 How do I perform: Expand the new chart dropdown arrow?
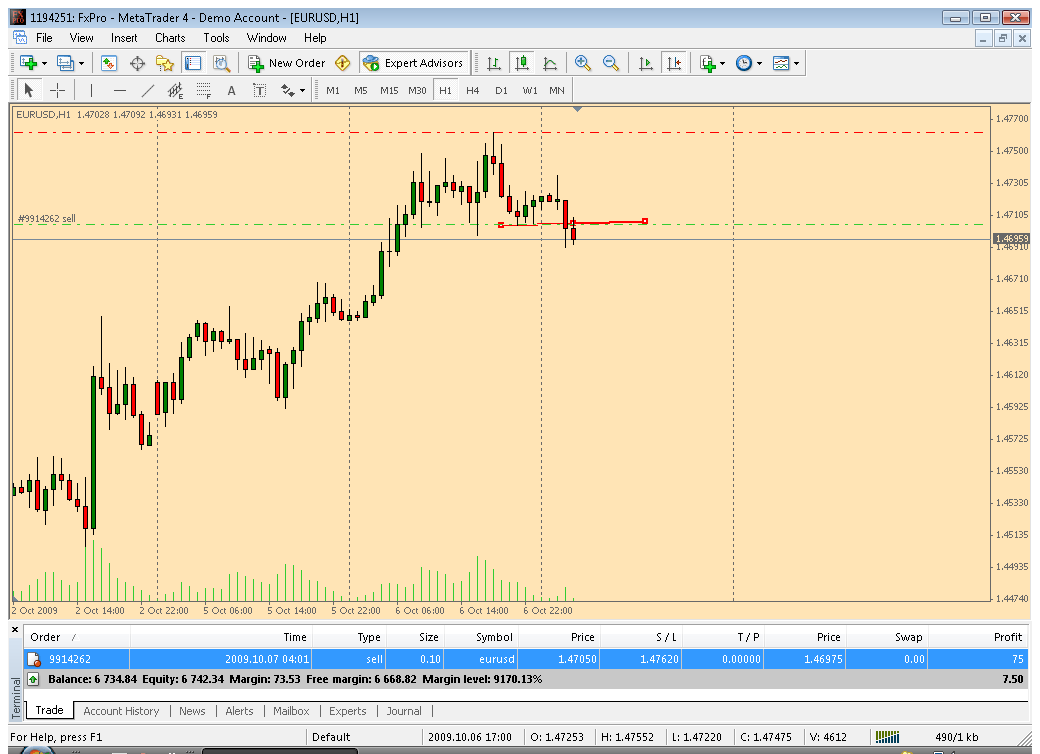tap(44, 64)
